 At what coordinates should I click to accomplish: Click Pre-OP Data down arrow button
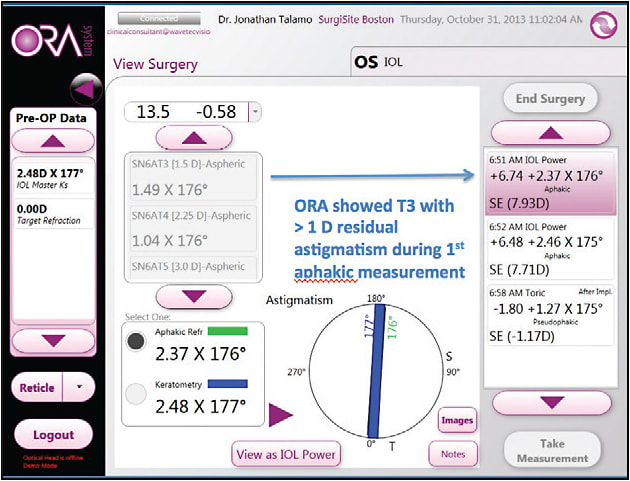click(x=53, y=341)
